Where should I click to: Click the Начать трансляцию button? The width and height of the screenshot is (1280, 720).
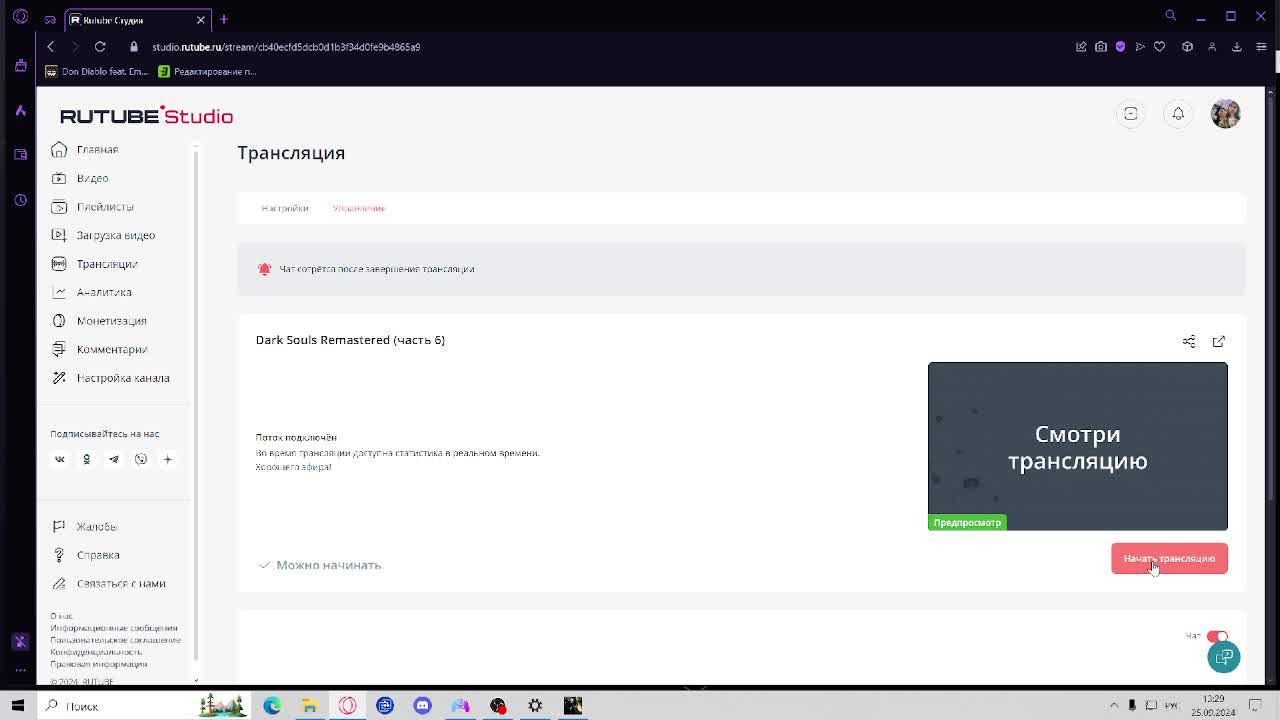1169,558
